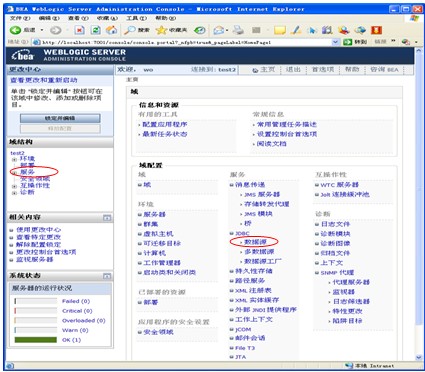Open the 查看 menu
Image resolution: width=425 pixels, height=372 pixels.
[x=78, y=18]
